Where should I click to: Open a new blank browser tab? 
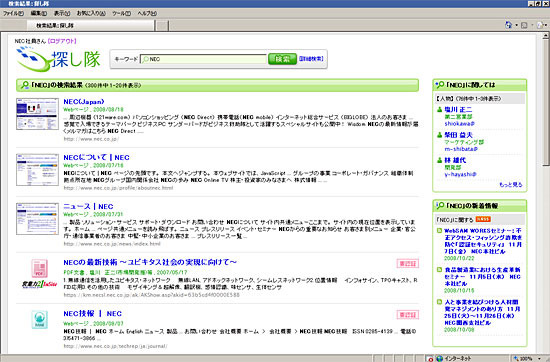coord(162,26)
